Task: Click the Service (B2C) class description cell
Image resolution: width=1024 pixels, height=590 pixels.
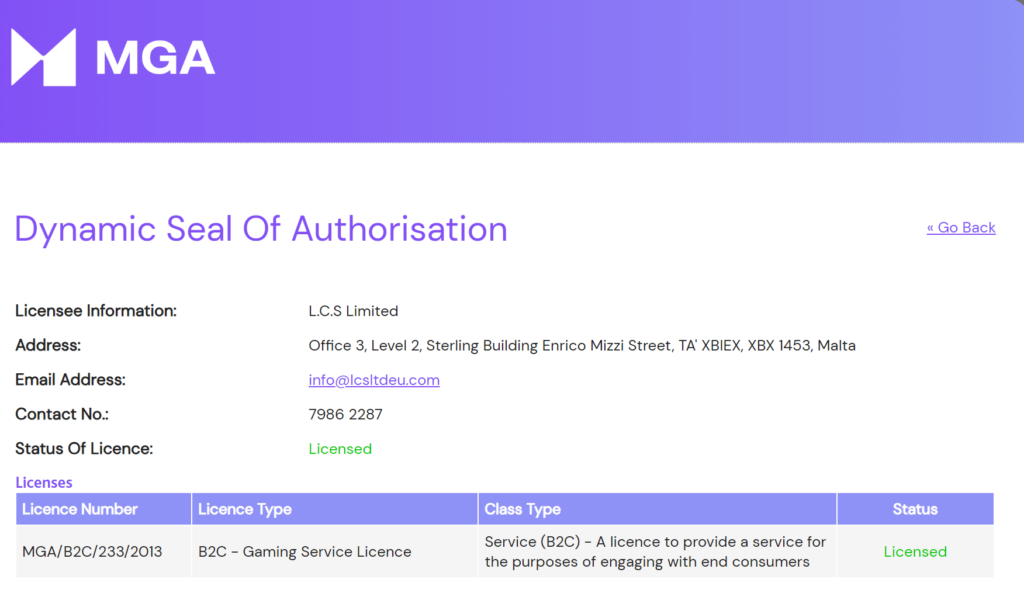Action: (x=655, y=552)
